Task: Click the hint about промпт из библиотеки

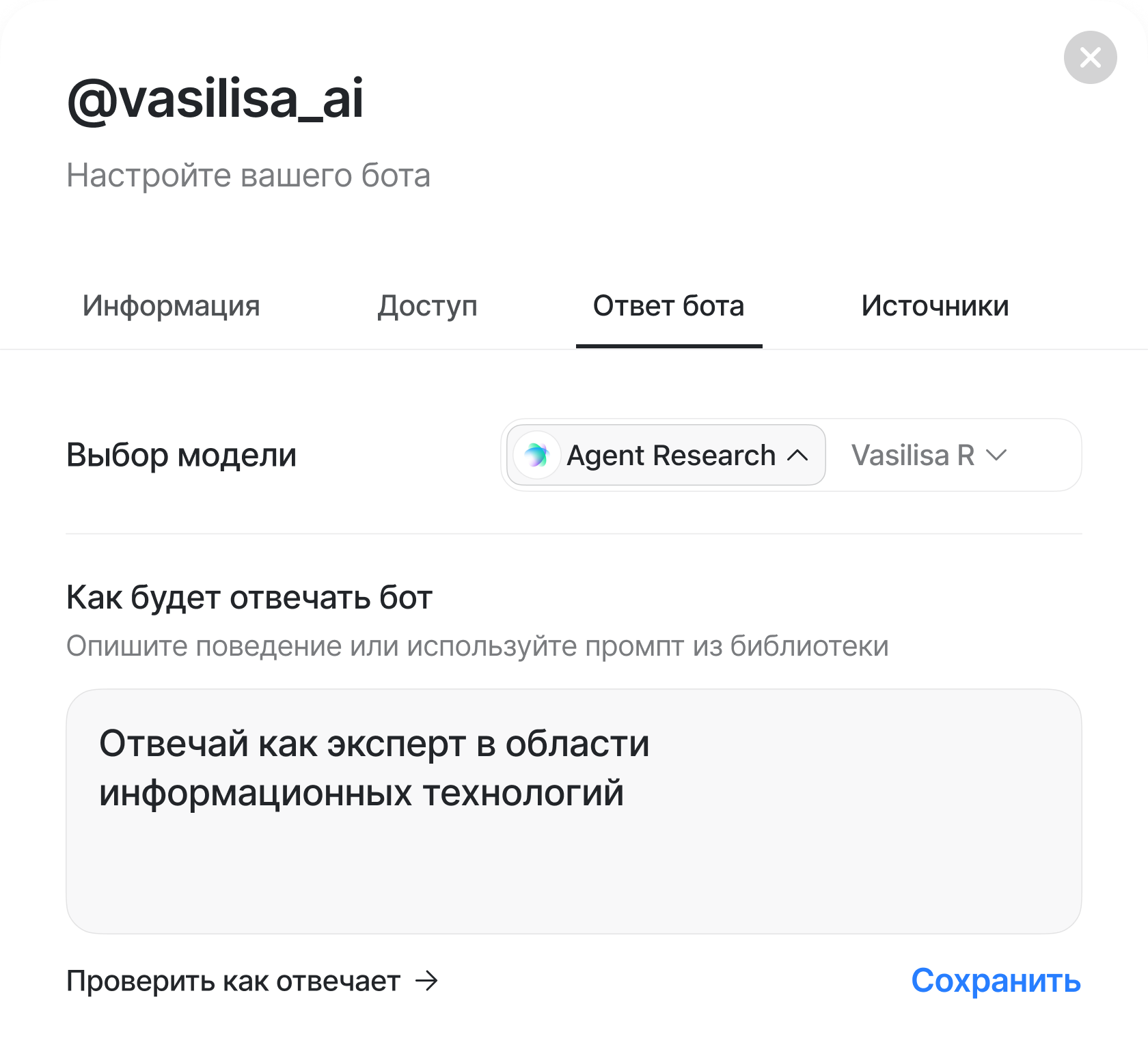Action: tap(477, 646)
